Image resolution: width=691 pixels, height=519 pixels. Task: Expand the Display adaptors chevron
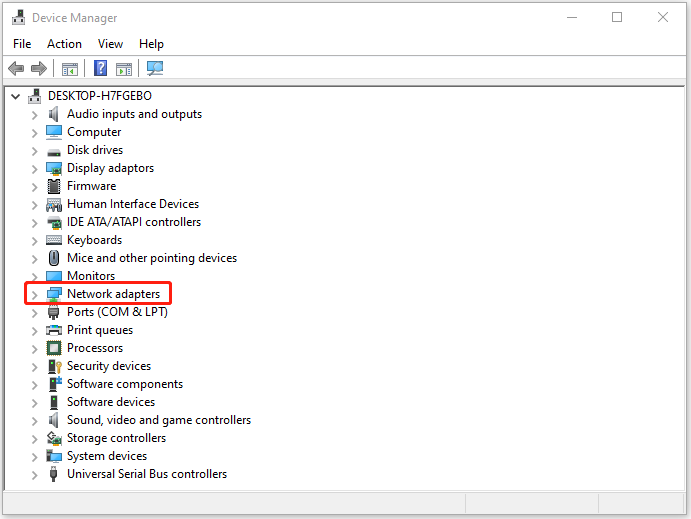click(34, 169)
